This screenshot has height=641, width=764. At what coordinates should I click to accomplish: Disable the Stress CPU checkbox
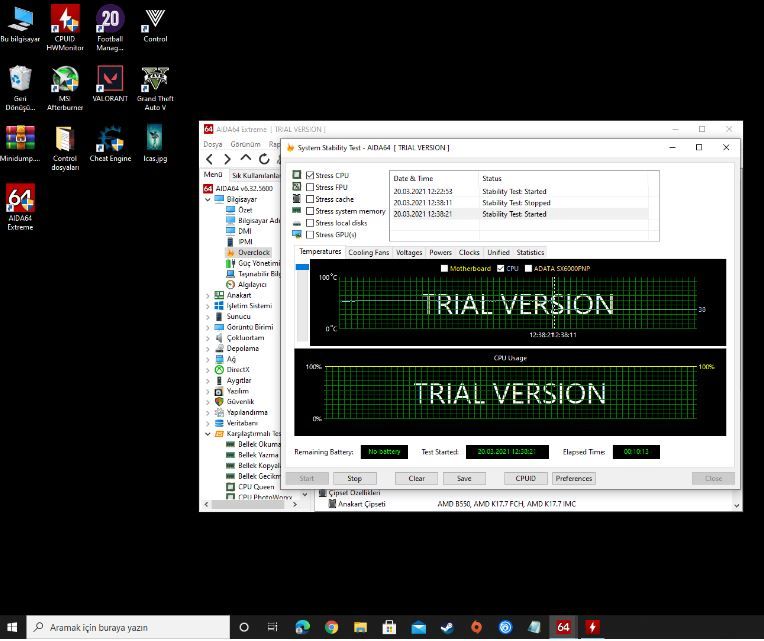(310, 176)
